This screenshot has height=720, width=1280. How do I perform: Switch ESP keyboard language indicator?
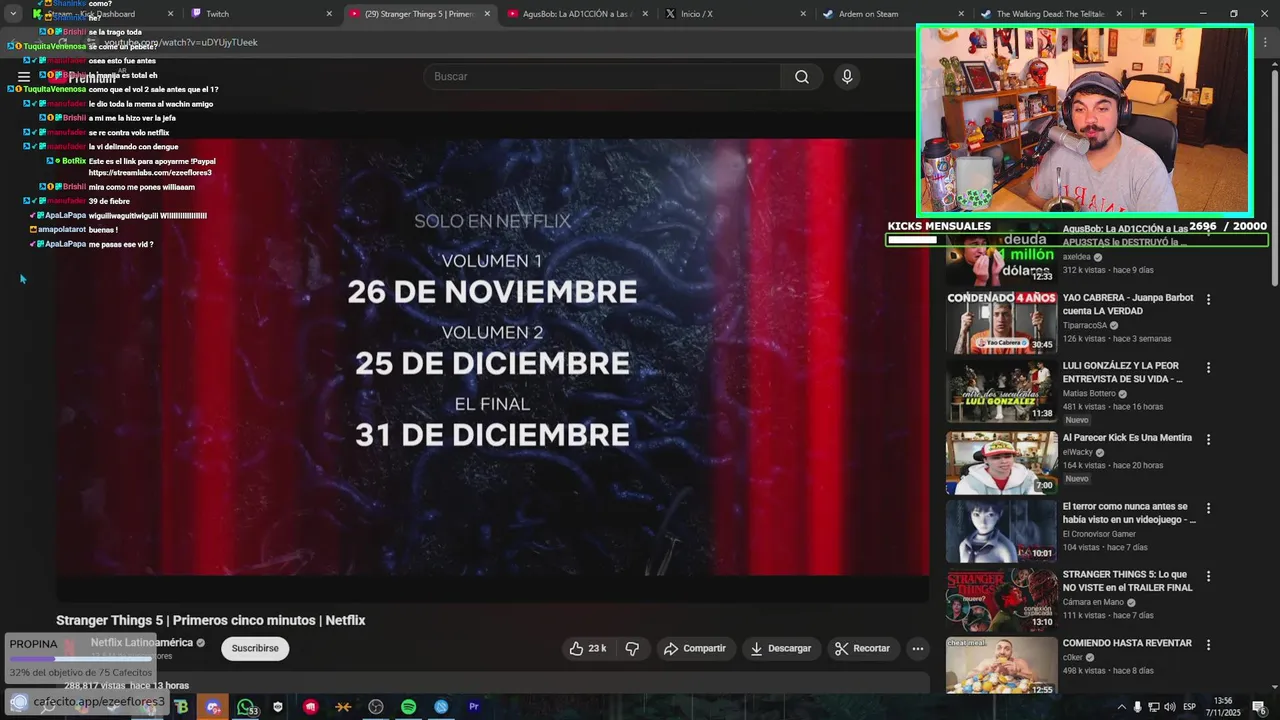point(1189,707)
